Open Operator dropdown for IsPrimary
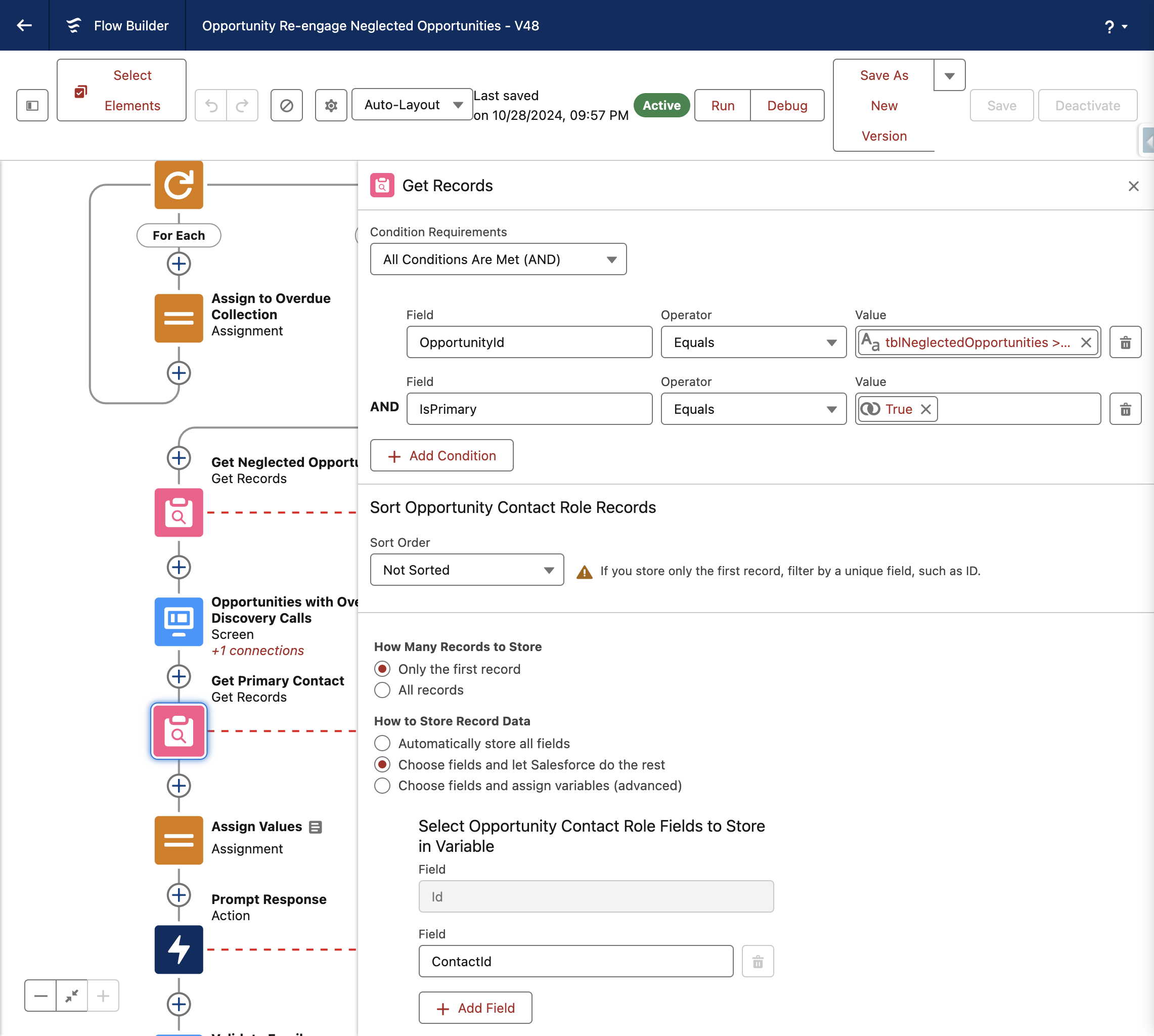 pyautogui.click(x=753, y=409)
